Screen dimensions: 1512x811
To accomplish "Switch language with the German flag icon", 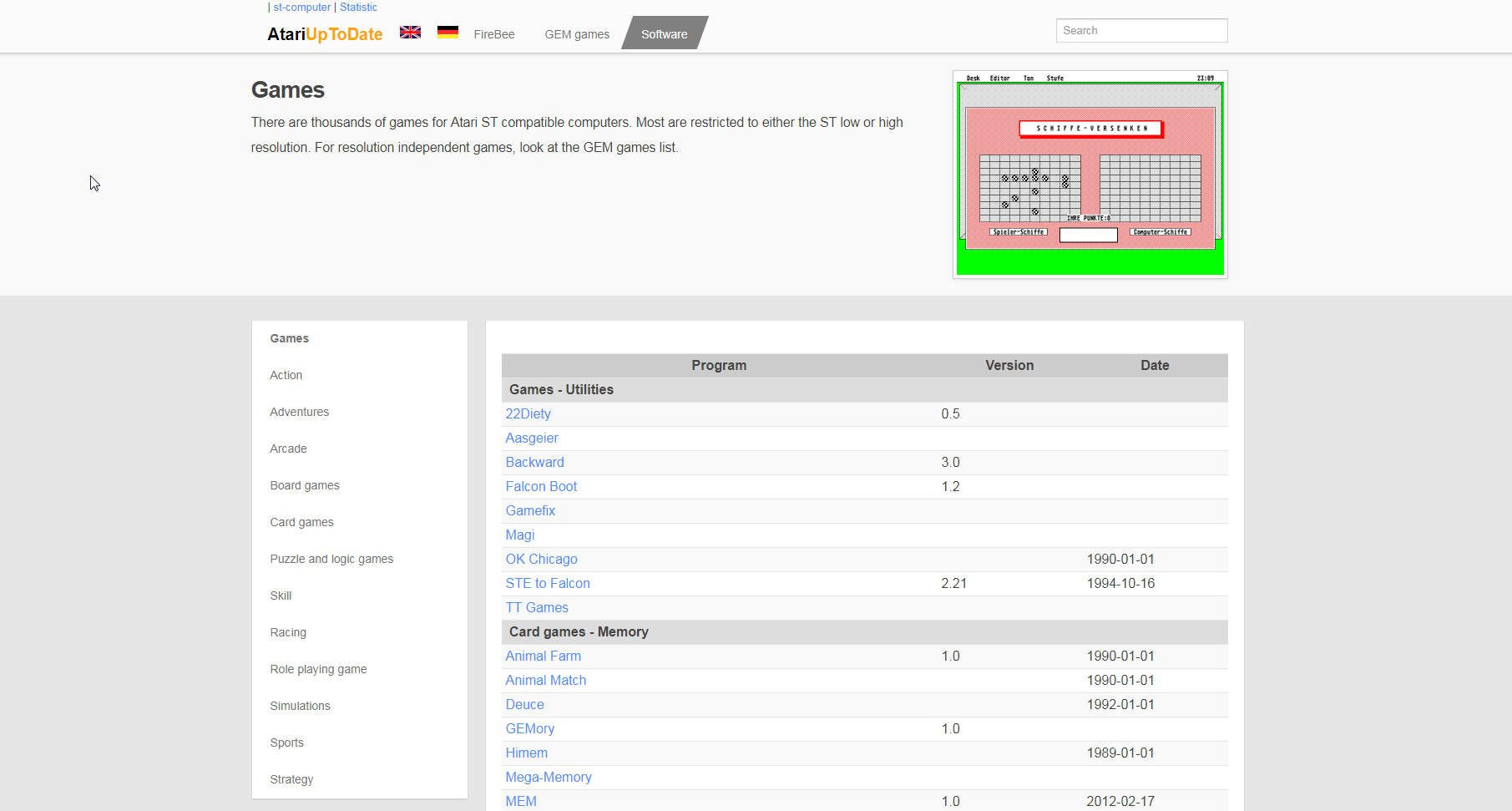I will 448,33.
